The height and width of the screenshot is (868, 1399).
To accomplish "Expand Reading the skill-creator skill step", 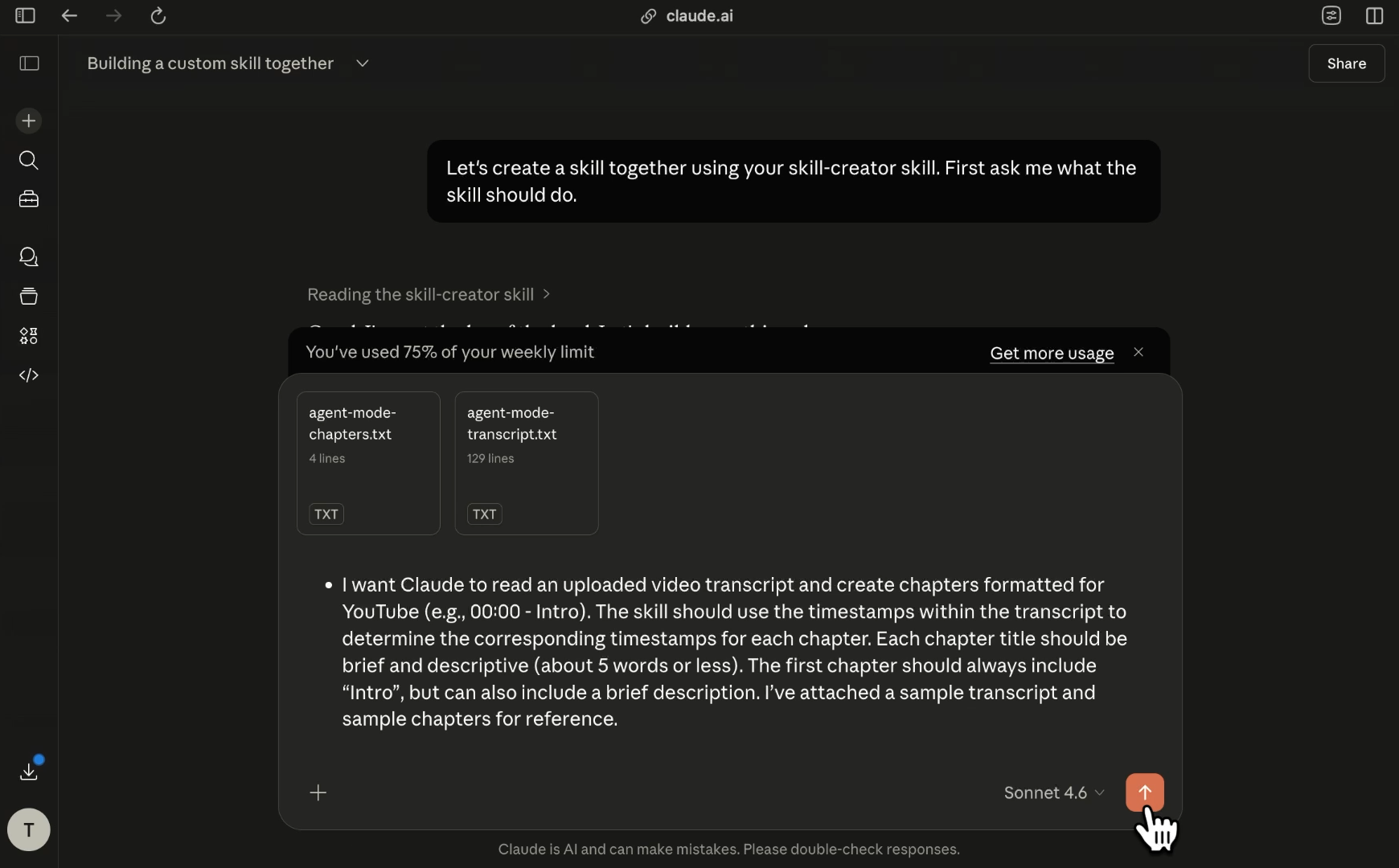I will tap(429, 294).
